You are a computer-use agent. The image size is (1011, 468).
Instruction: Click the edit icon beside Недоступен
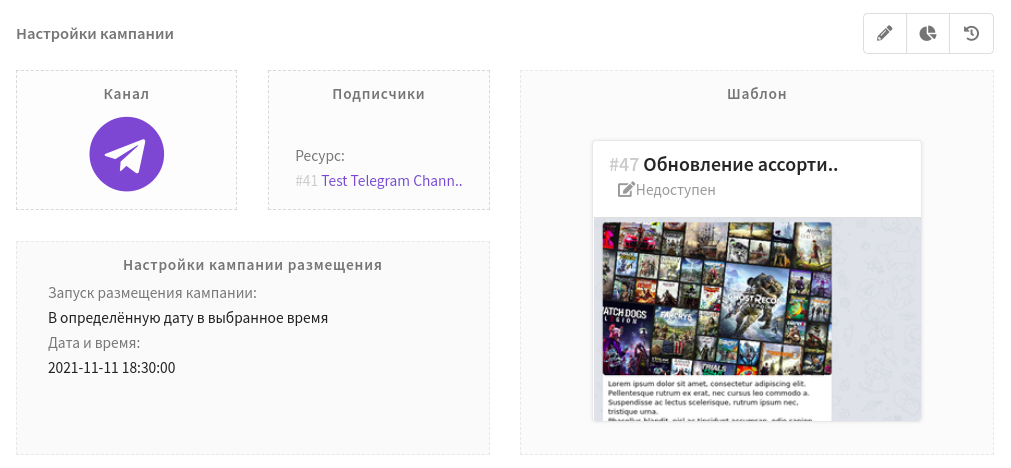[626, 190]
